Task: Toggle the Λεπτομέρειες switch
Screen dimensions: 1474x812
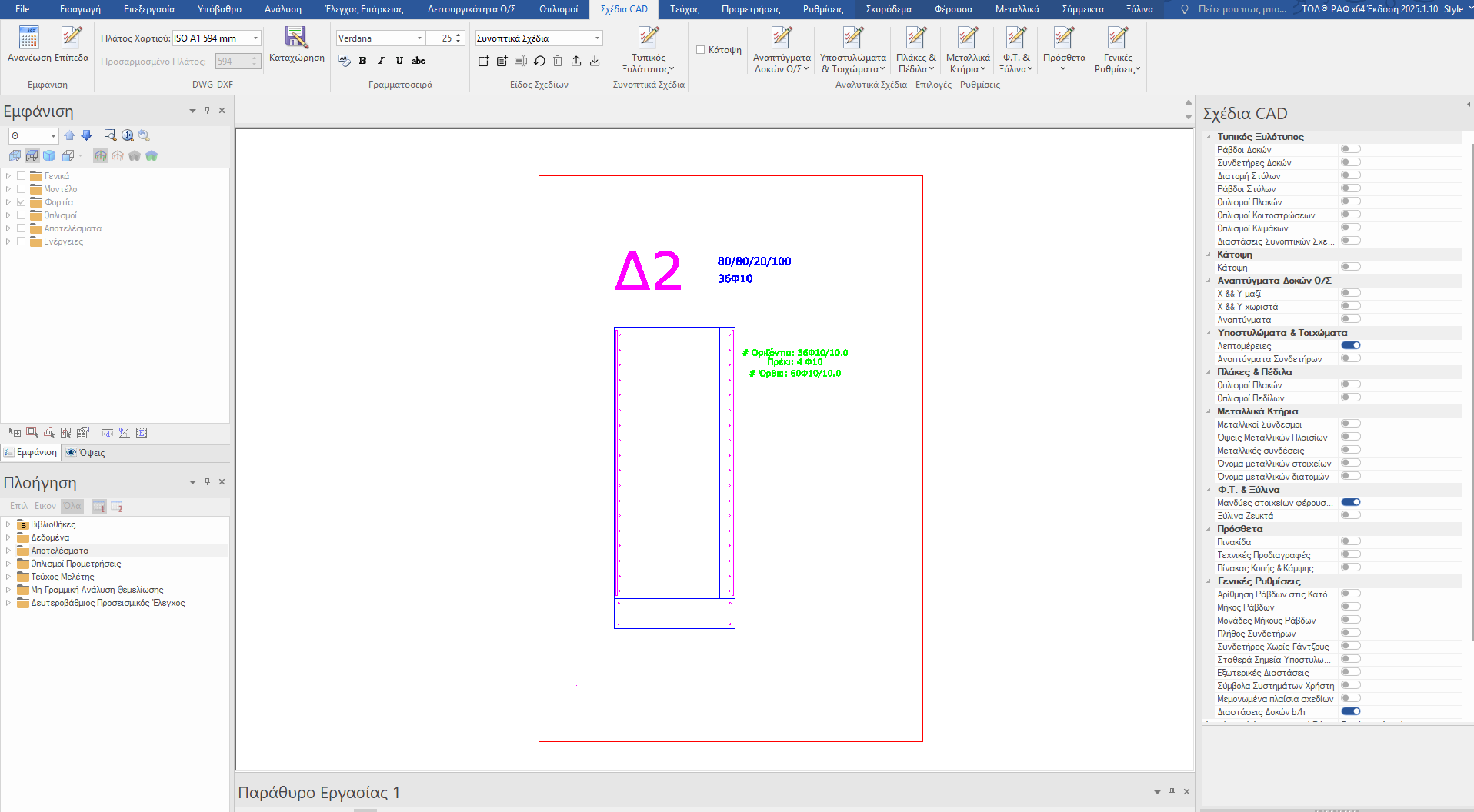Action: pos(1350,345)
